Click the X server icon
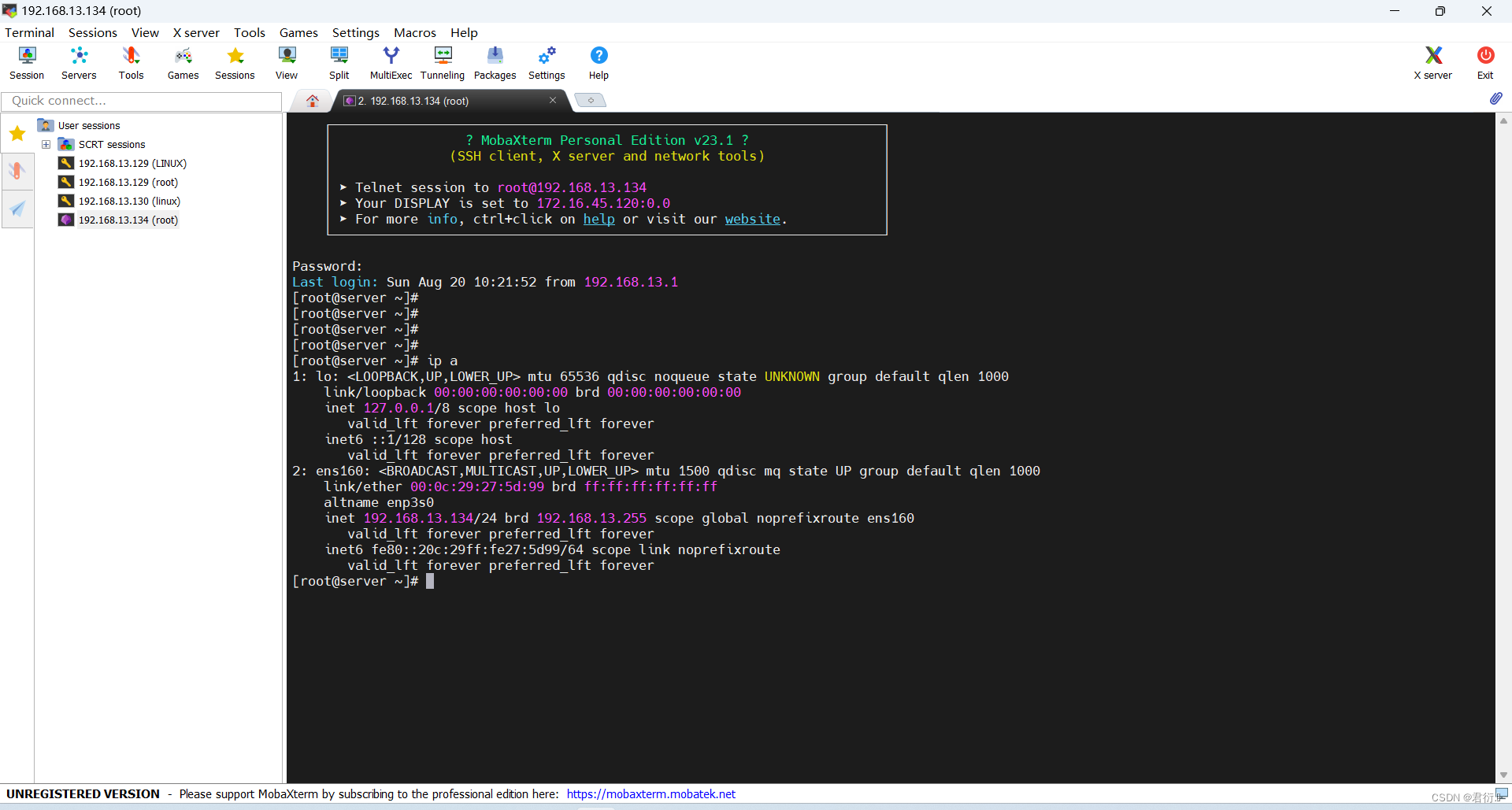 point(1432,62)
